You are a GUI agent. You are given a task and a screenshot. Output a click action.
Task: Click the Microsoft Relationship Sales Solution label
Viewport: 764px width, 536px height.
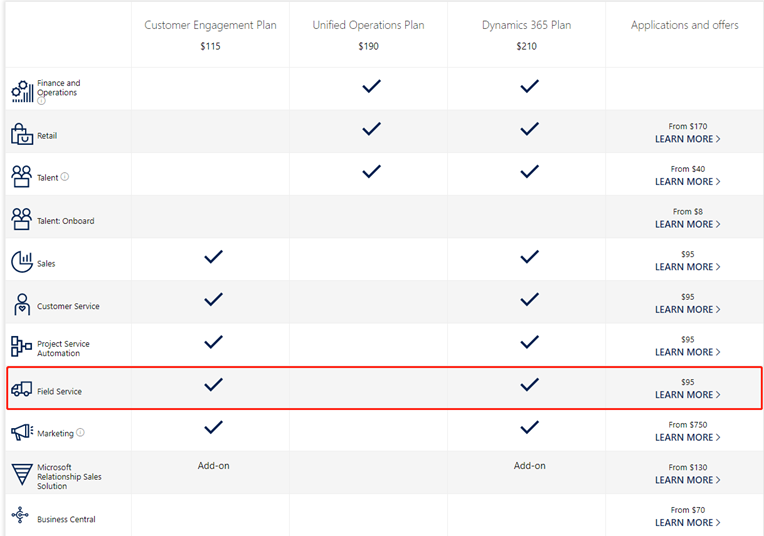coord(69,477)
